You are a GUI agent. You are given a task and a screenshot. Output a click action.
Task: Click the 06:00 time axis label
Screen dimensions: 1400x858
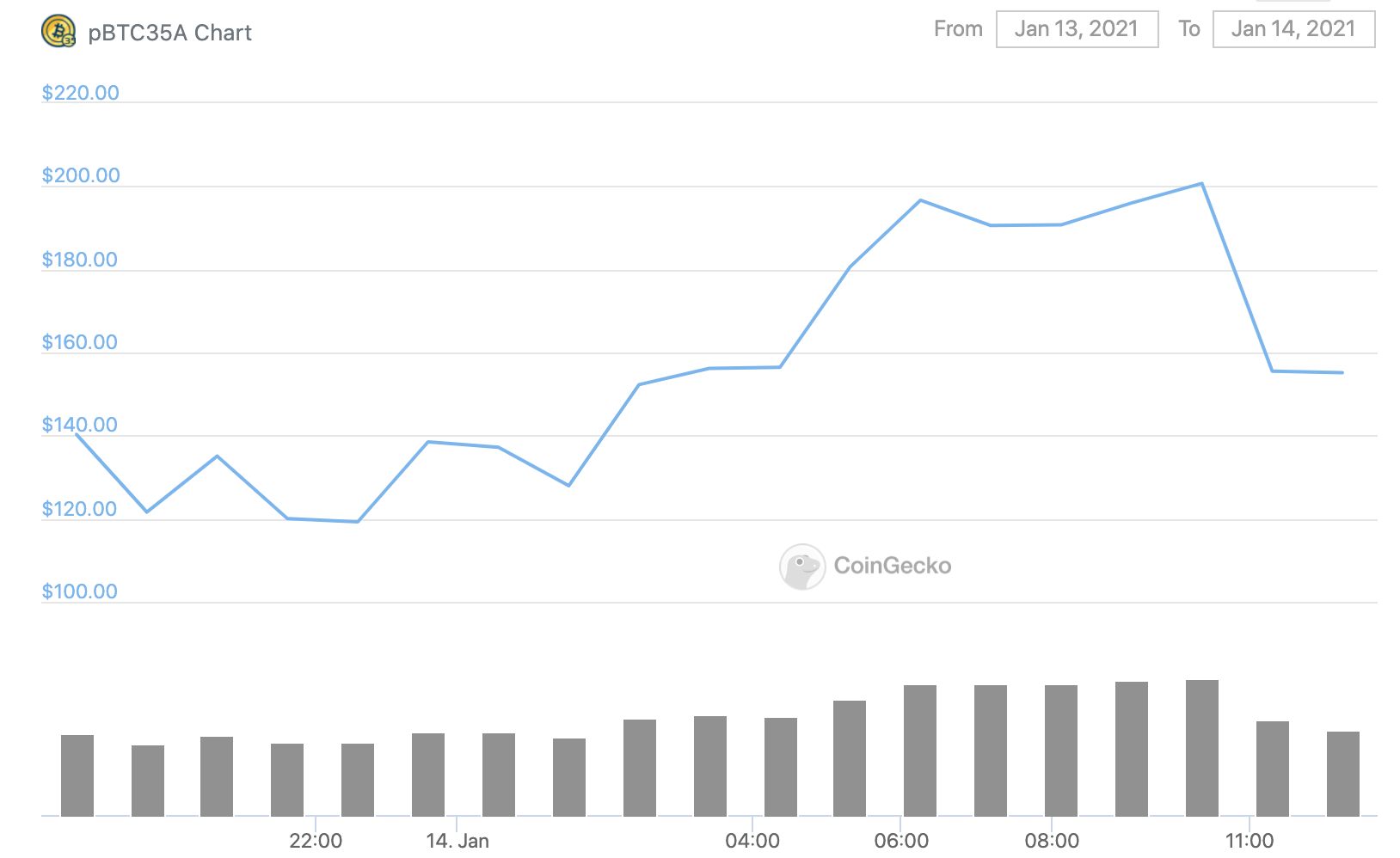pos(901,841)
